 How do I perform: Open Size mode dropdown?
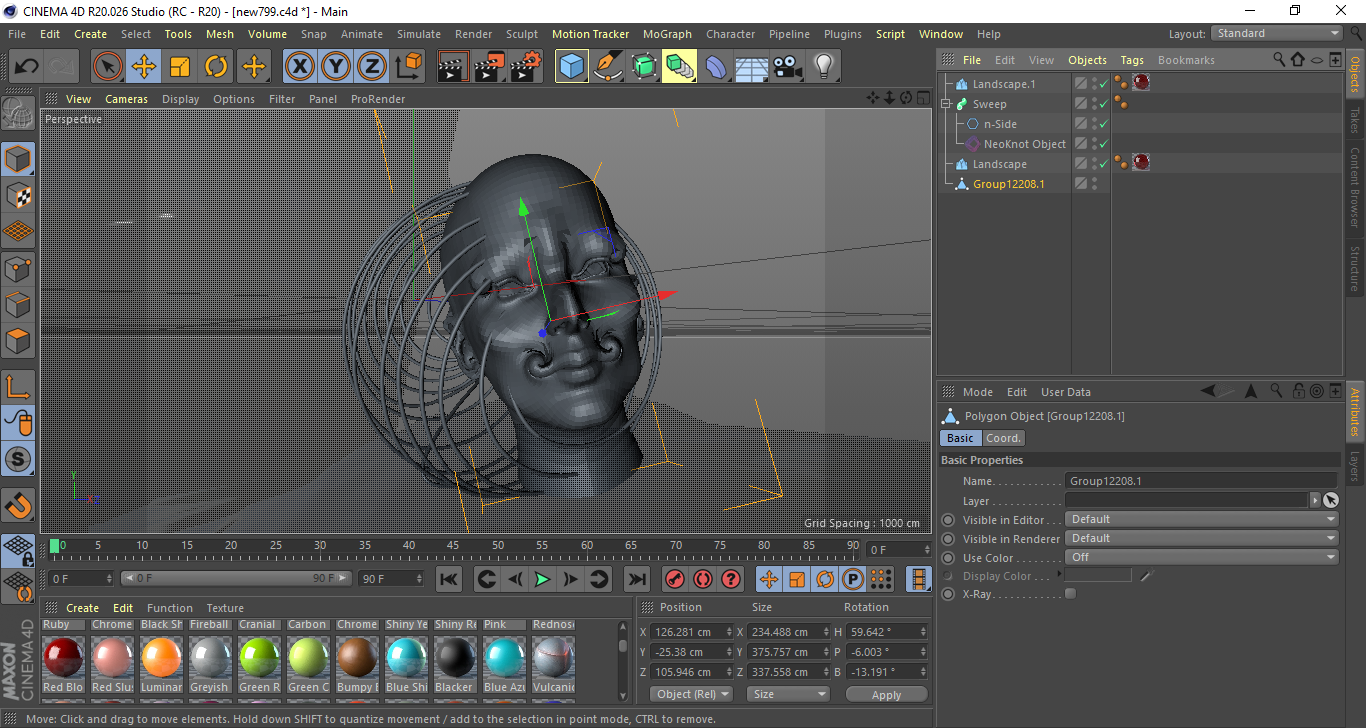click(x=789, y=694)
